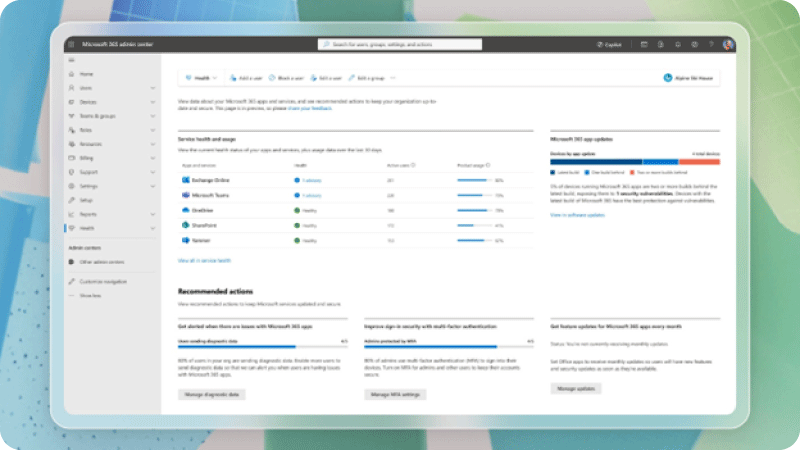The width and height of the screenshot is (800, 450).
Task: Click the Home icon in sidebar
Action: (71, 74)
